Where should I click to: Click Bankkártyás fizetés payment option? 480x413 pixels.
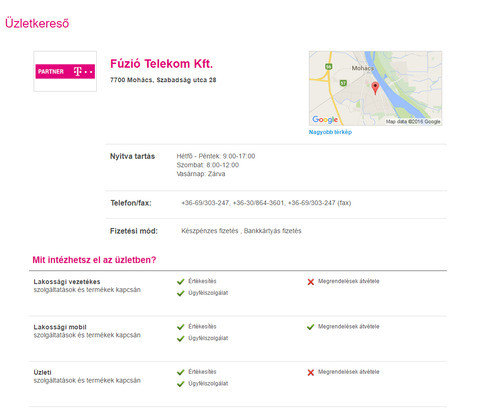(272, 231)
